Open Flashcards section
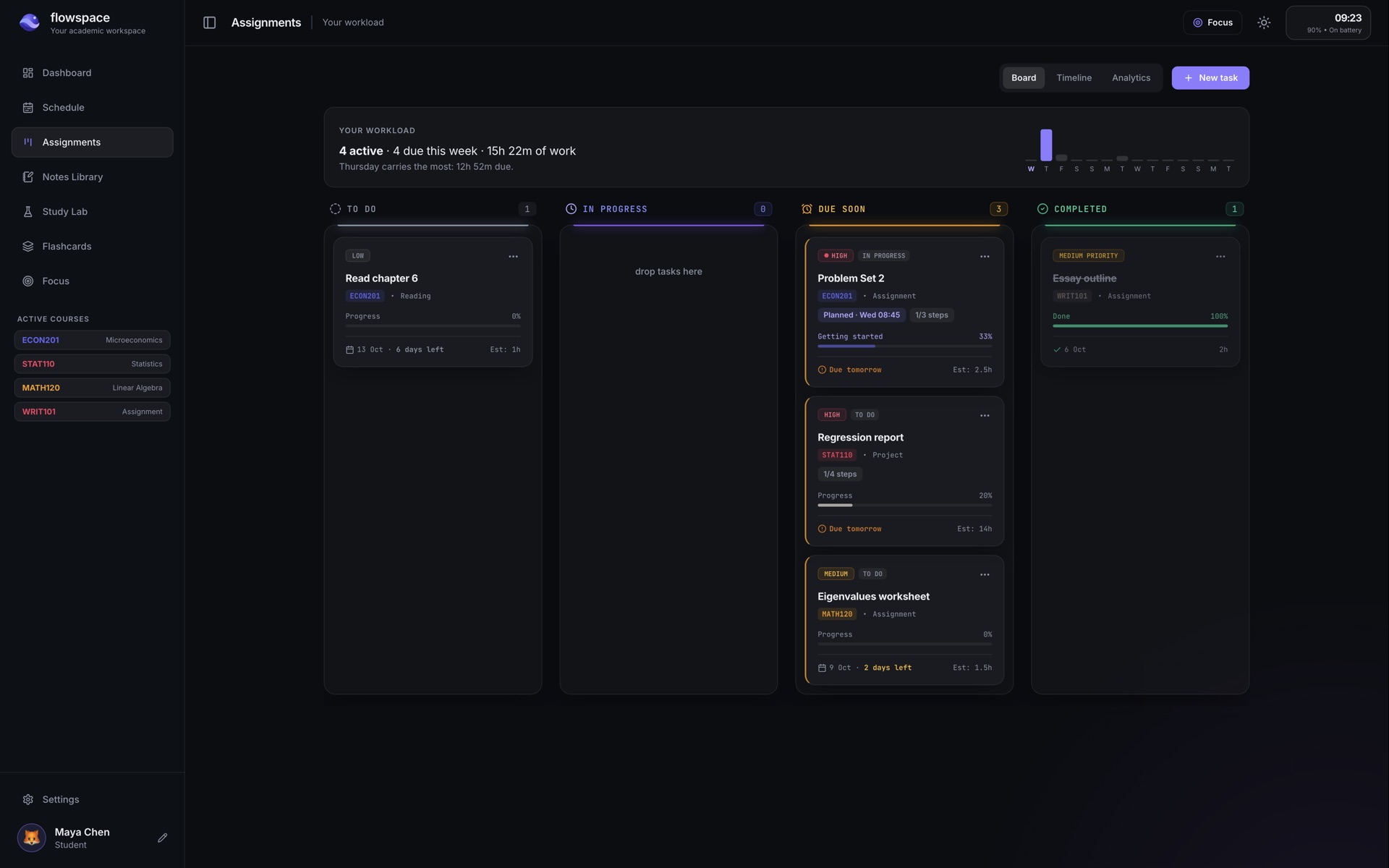Viewport: 1389px width, 868px height. click(x=92, y=247)
